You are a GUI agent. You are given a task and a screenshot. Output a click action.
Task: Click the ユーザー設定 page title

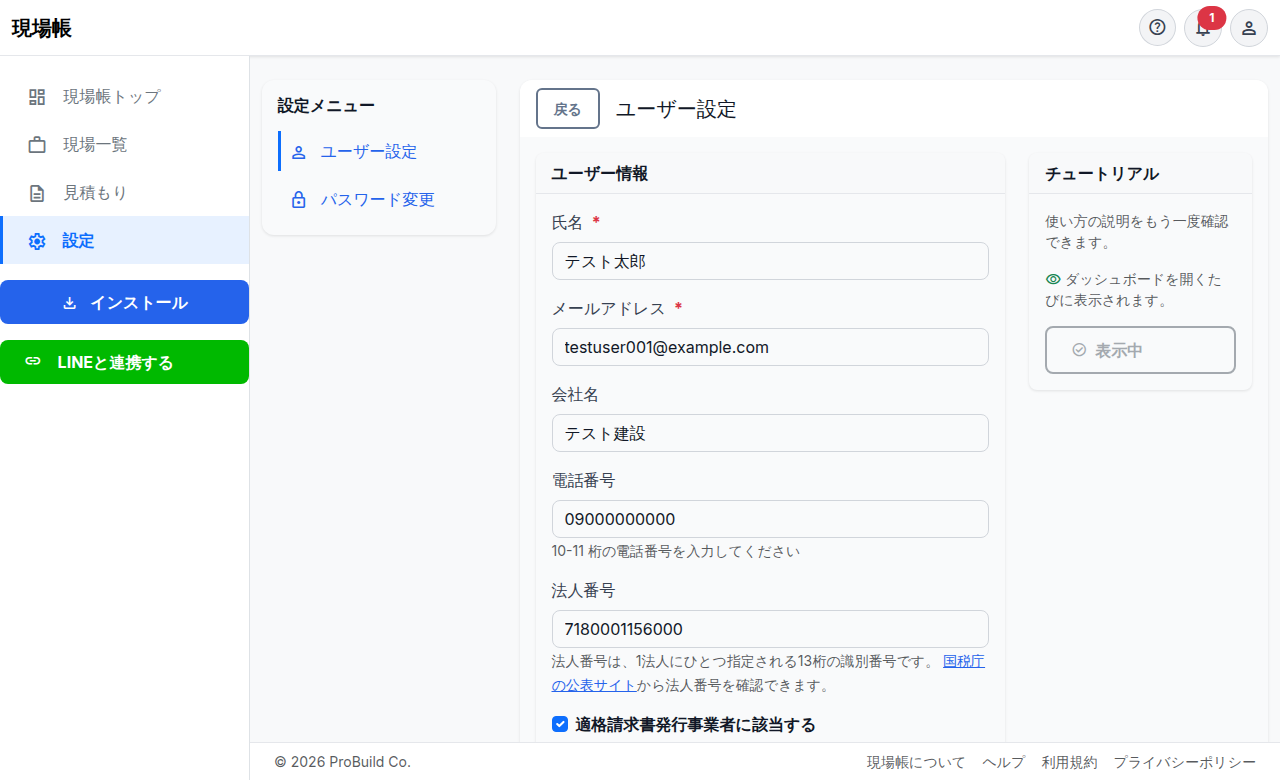(x=676, y=109)
